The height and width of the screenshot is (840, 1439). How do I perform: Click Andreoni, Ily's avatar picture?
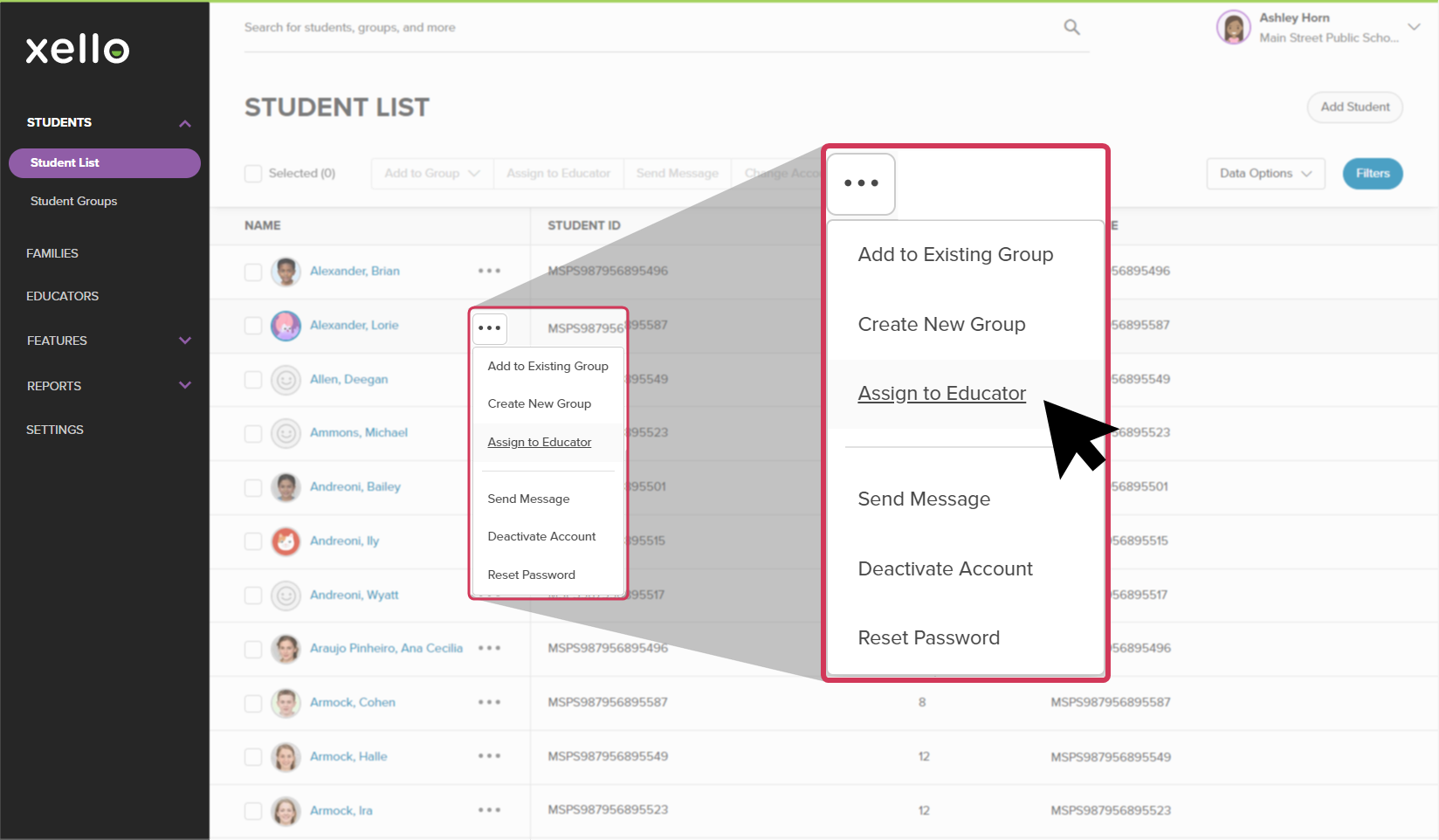coord(286,541)
